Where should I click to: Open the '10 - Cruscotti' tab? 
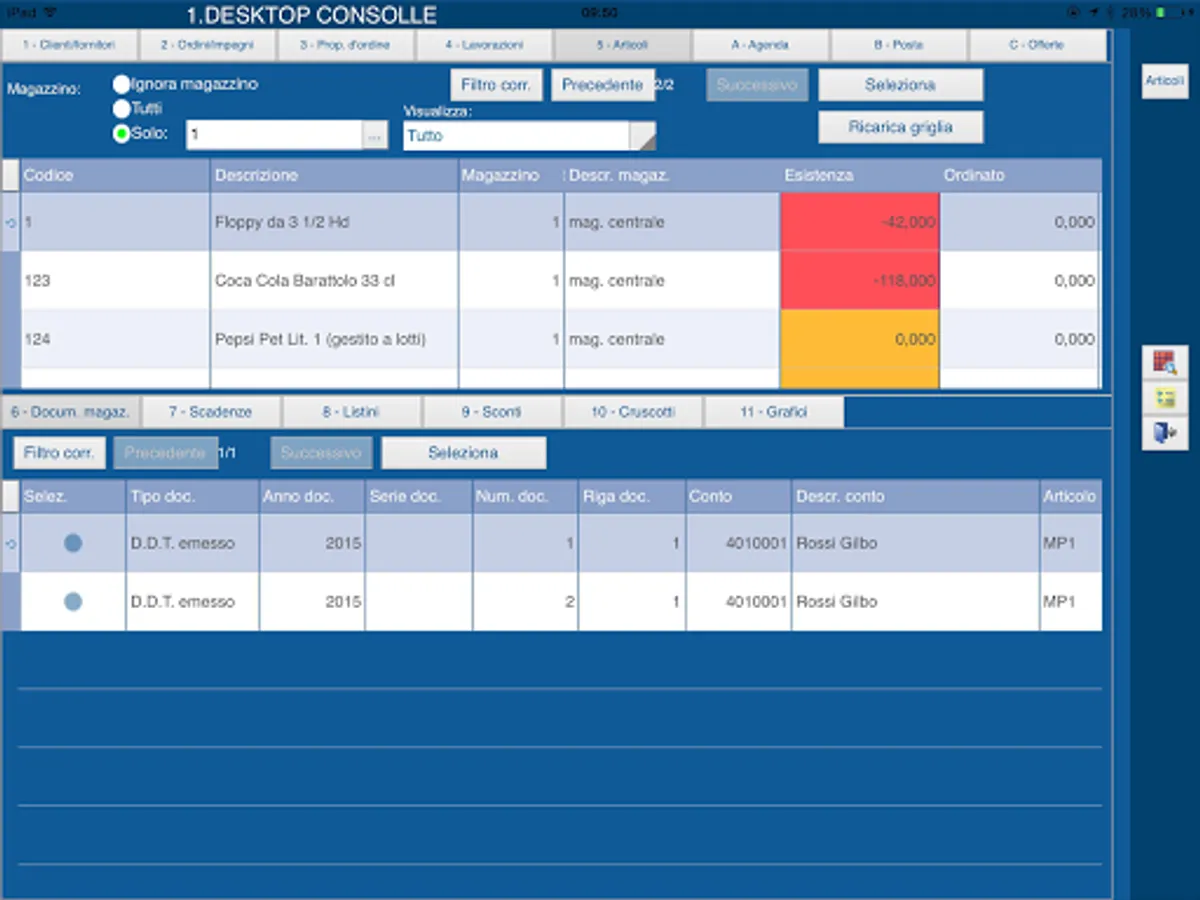coord(632,412)
